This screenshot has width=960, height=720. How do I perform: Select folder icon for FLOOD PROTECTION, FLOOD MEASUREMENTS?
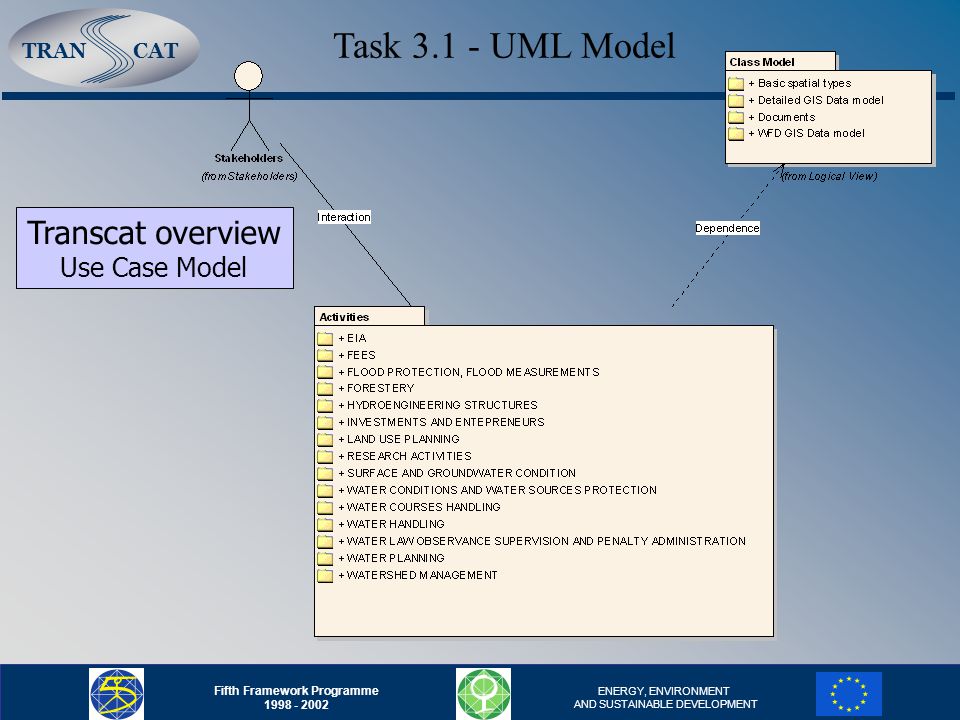(x=325, y=372)
